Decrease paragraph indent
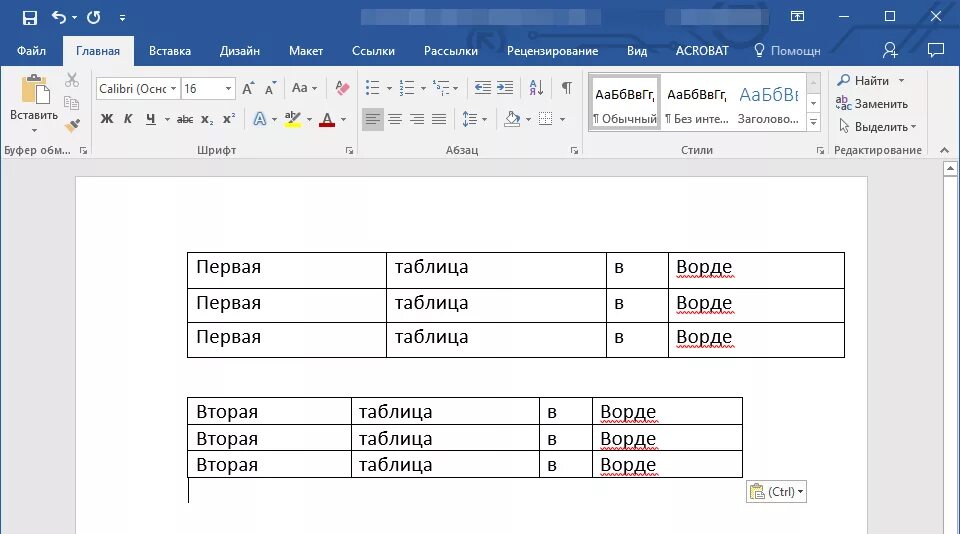Viewport: 960px width, 534px height. 482,88
